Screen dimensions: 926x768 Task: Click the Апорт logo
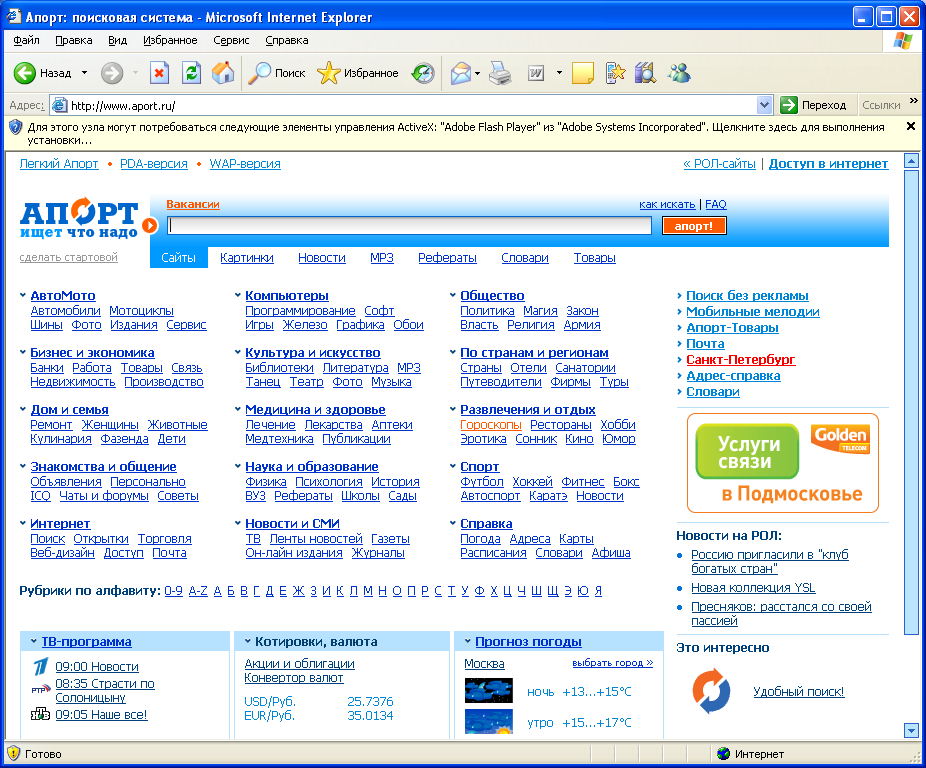coord(79,219)
